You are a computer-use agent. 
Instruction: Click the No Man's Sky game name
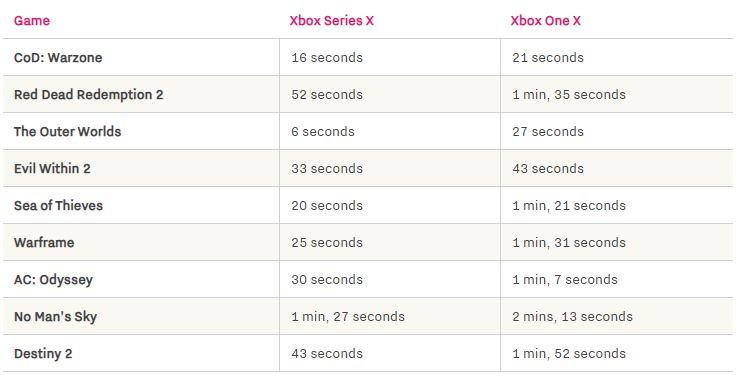pyautogui.click(x=55, y=316)
